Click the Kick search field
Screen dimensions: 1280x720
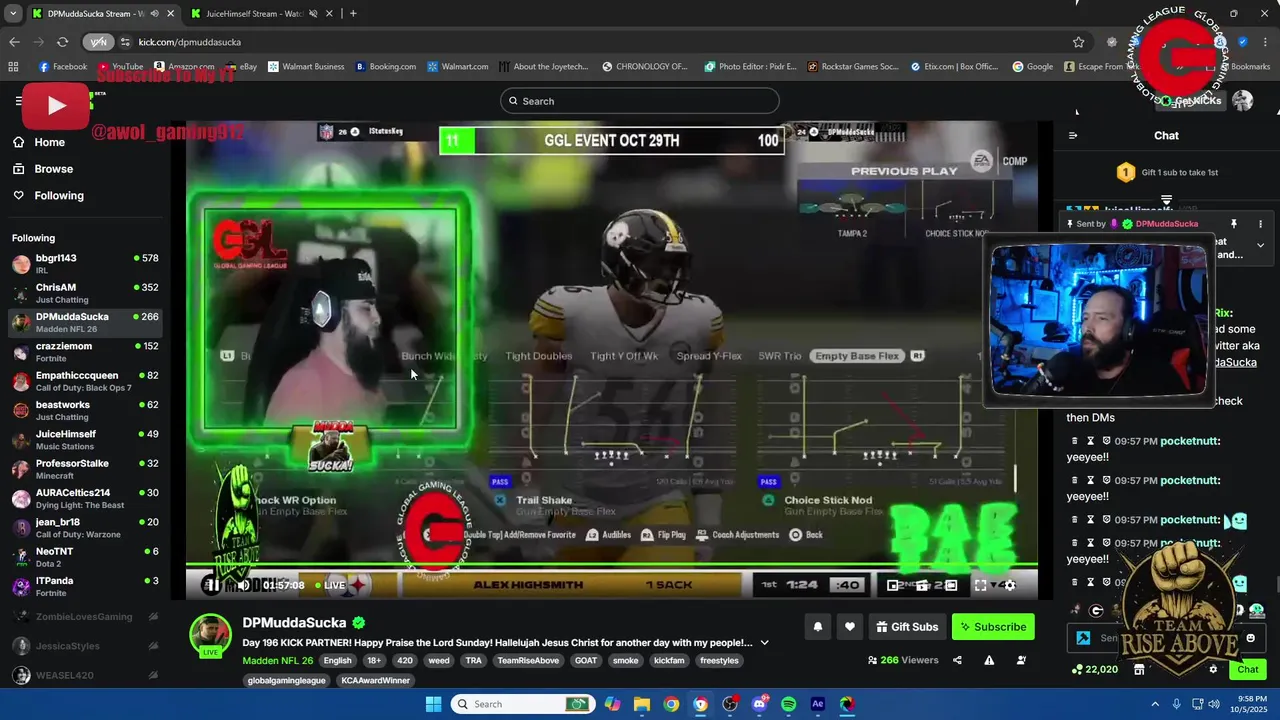point(640,101)
